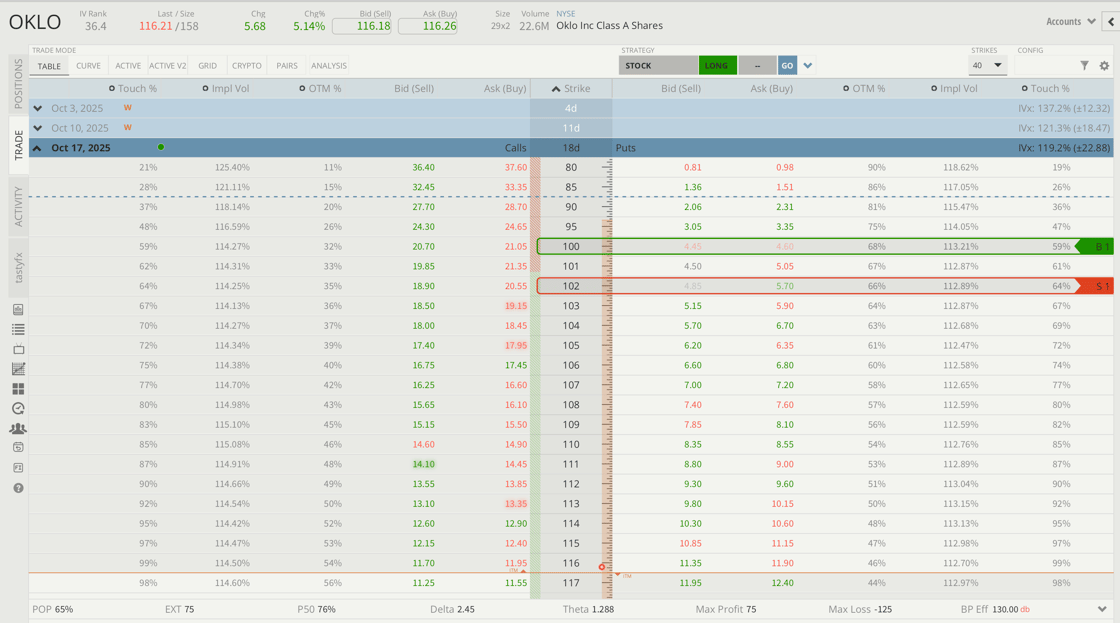Screen dimensions: 1120x623
Task: Switch to the CURVE trade mode tab
Action: pyautogui.click(x=88, y=66)
